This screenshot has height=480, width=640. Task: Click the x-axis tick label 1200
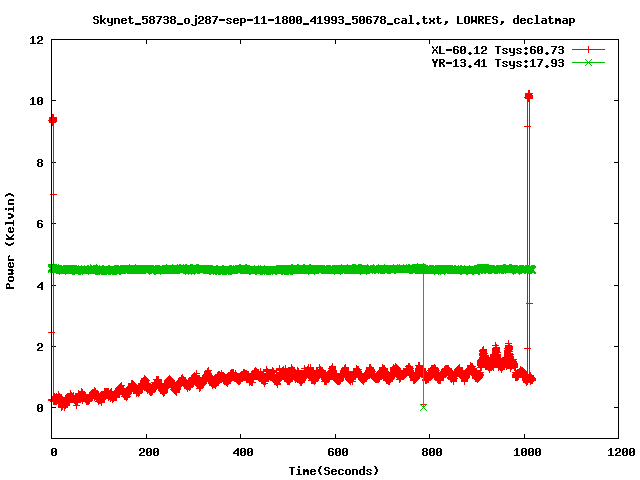click(x=619, y=453)
